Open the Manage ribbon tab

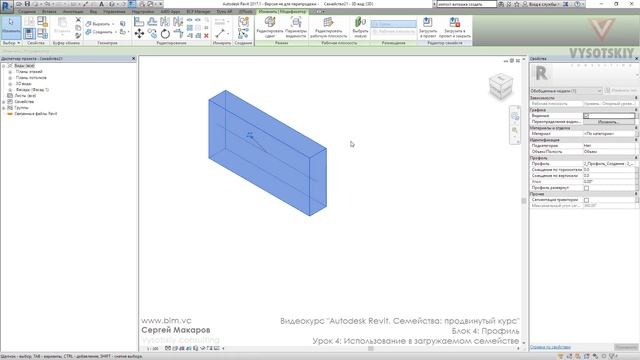point(114,11)
